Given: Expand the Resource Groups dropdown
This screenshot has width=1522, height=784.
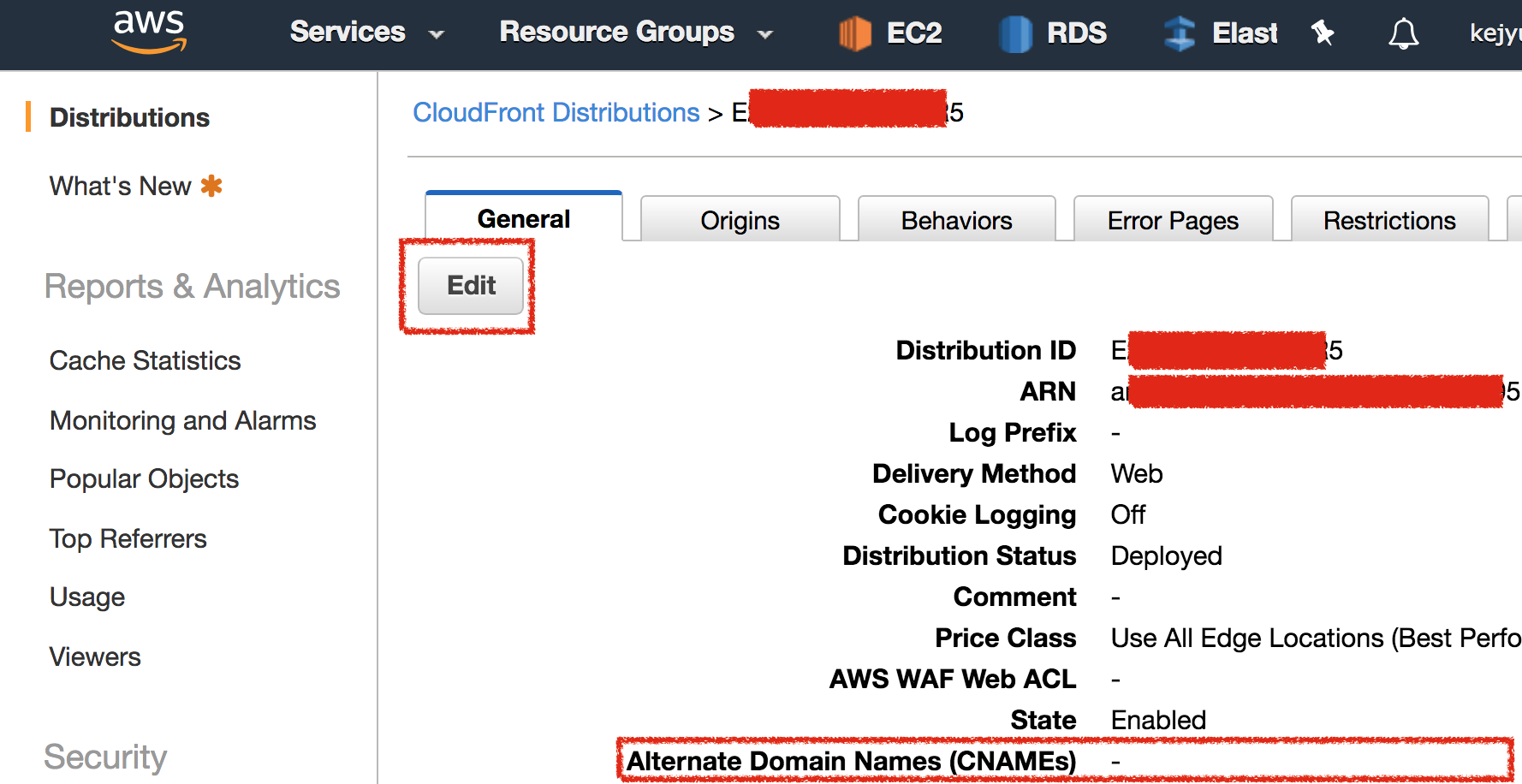Looking at the screenshot, I should [x=635, y=33].
